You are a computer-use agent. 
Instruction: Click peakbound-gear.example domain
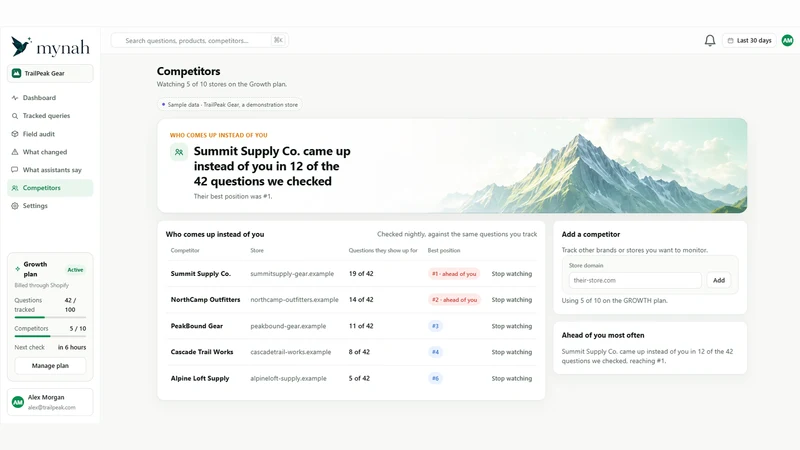point(288,326)
